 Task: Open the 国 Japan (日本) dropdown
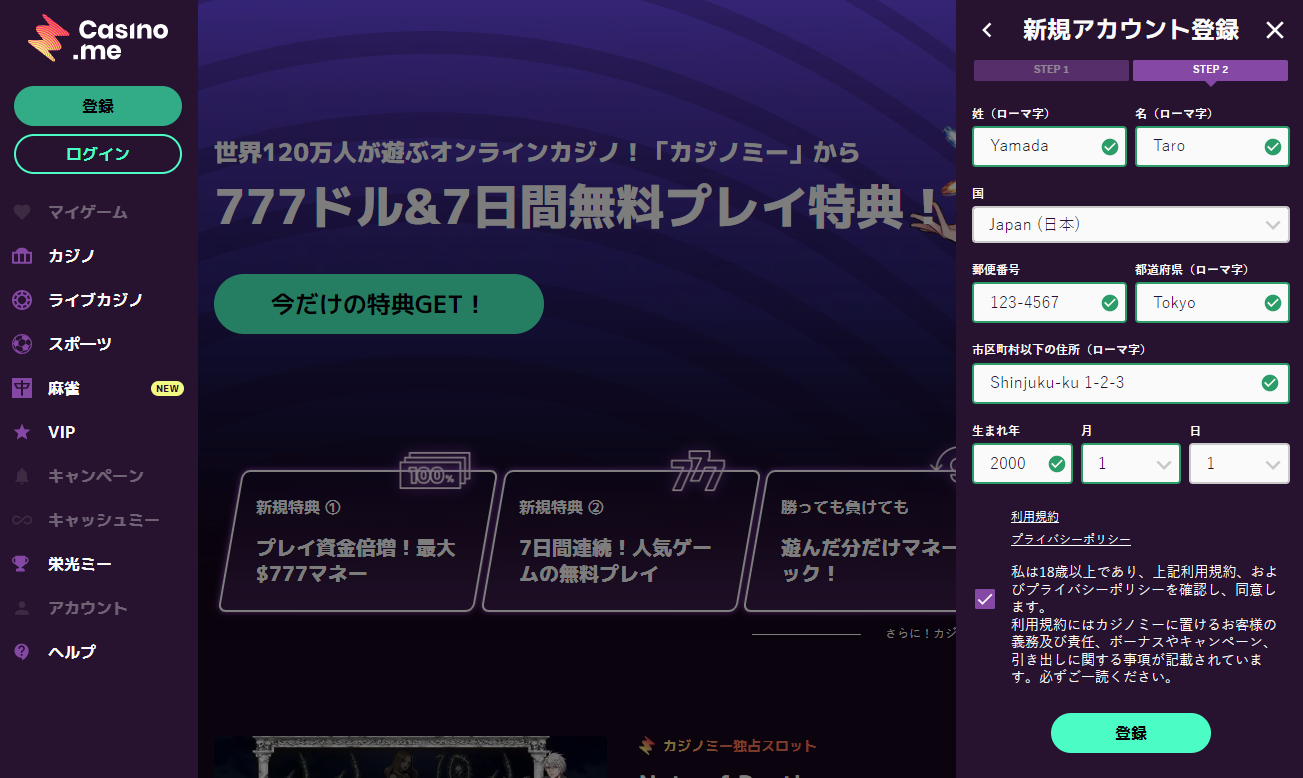coord(1131,225)
